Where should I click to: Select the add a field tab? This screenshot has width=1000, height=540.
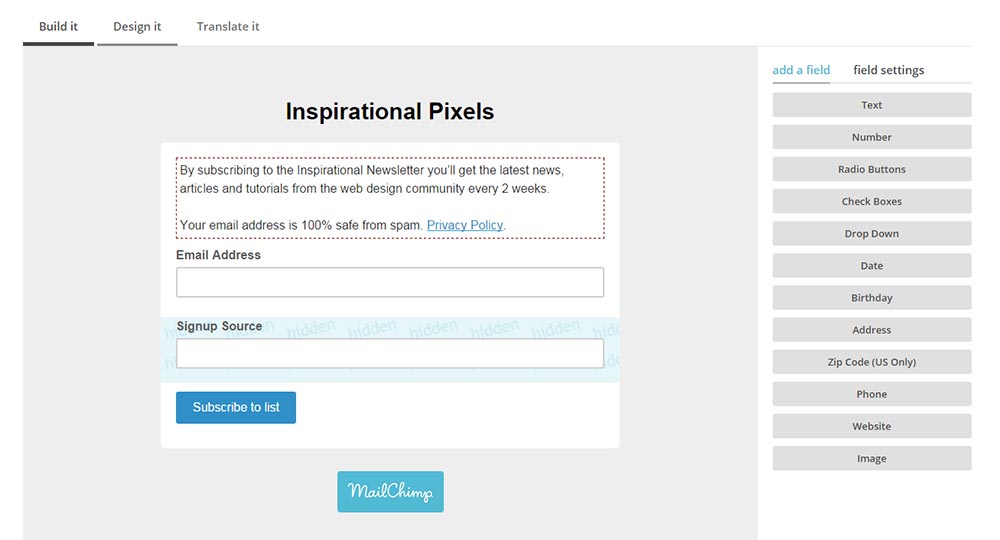click(801, 70)
